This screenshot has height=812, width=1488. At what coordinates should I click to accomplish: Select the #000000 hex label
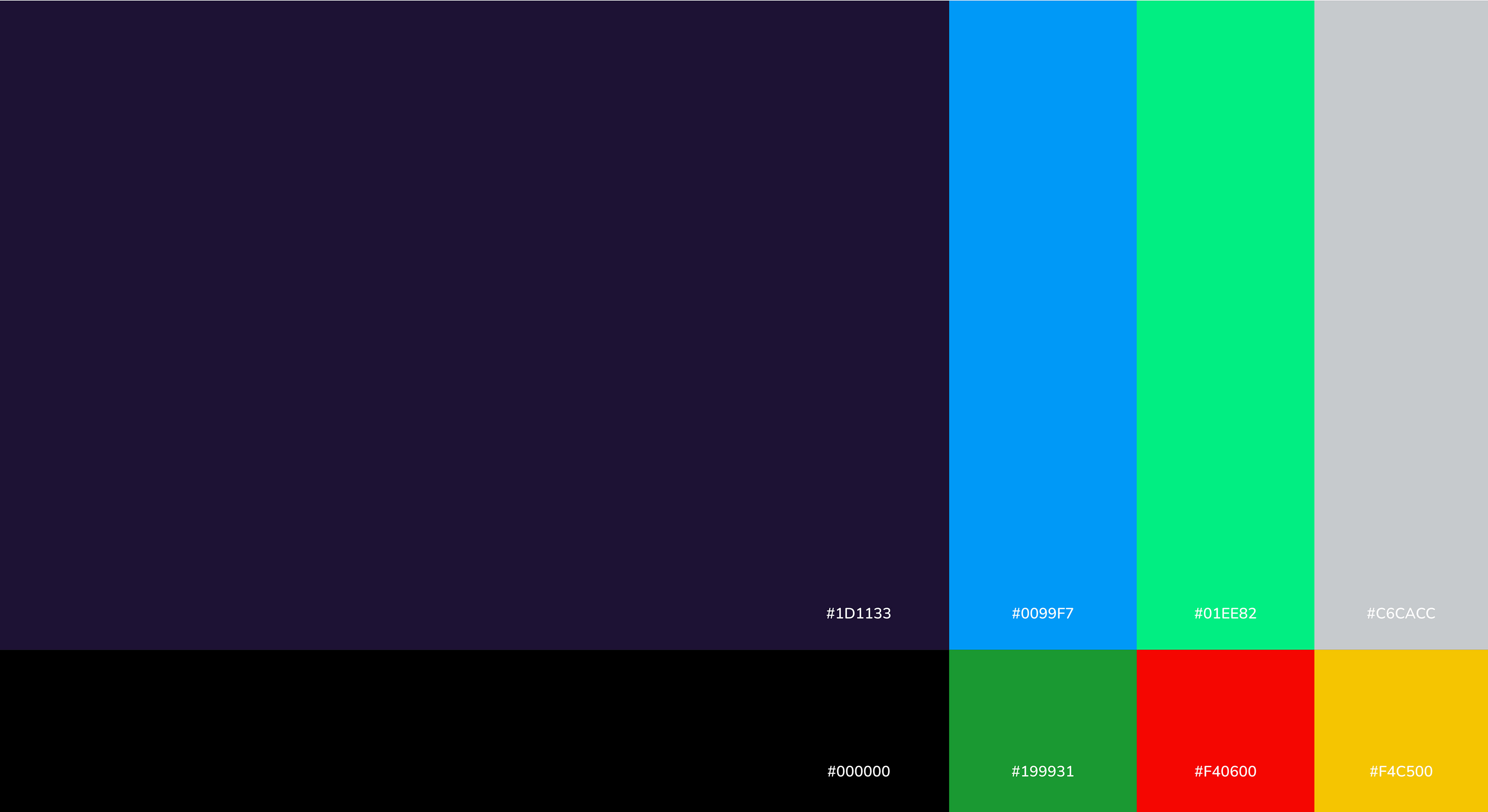(x=858, y=771)
